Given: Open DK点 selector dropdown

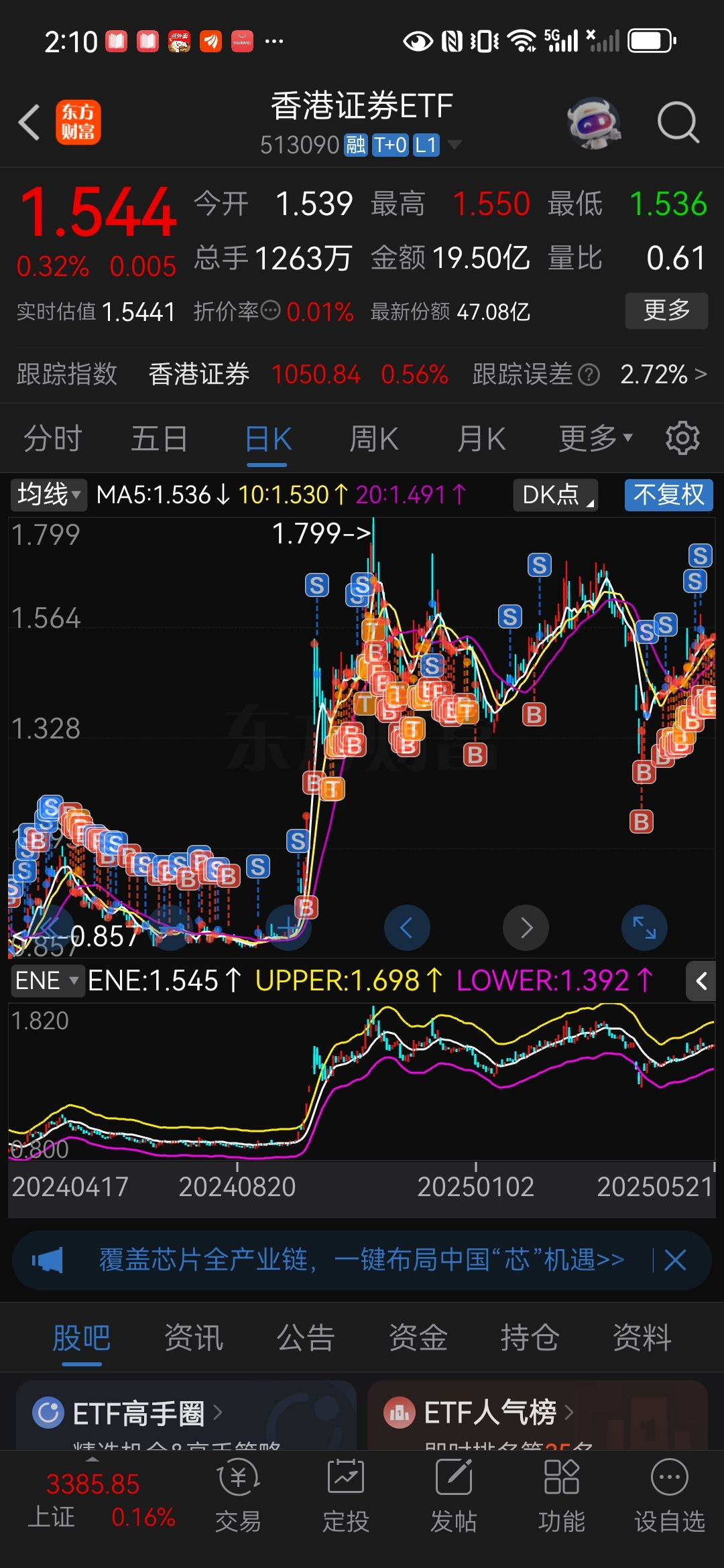Looking at the screenshot, I should click(x=556, y=495).
